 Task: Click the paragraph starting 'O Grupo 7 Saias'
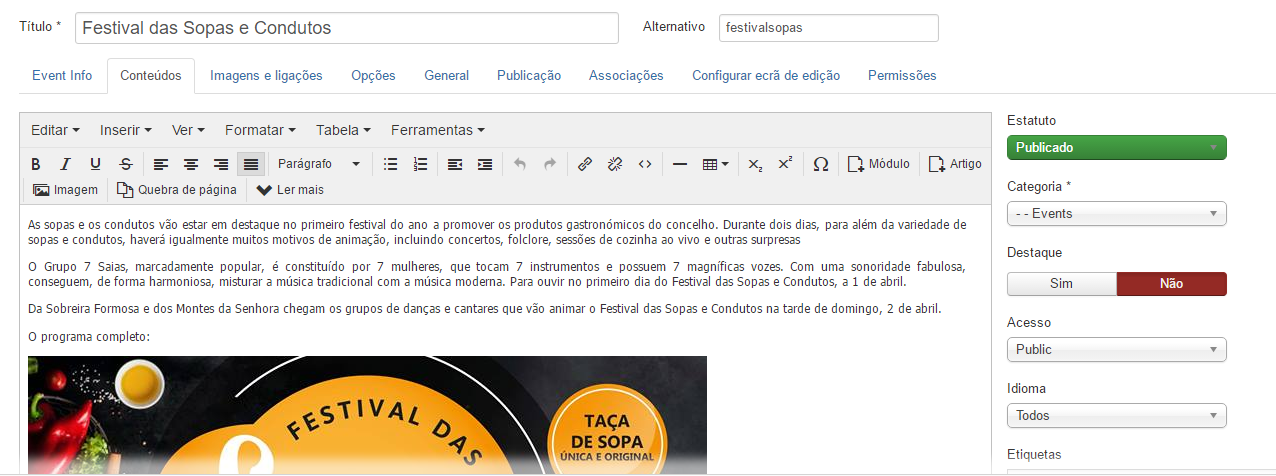497,275
